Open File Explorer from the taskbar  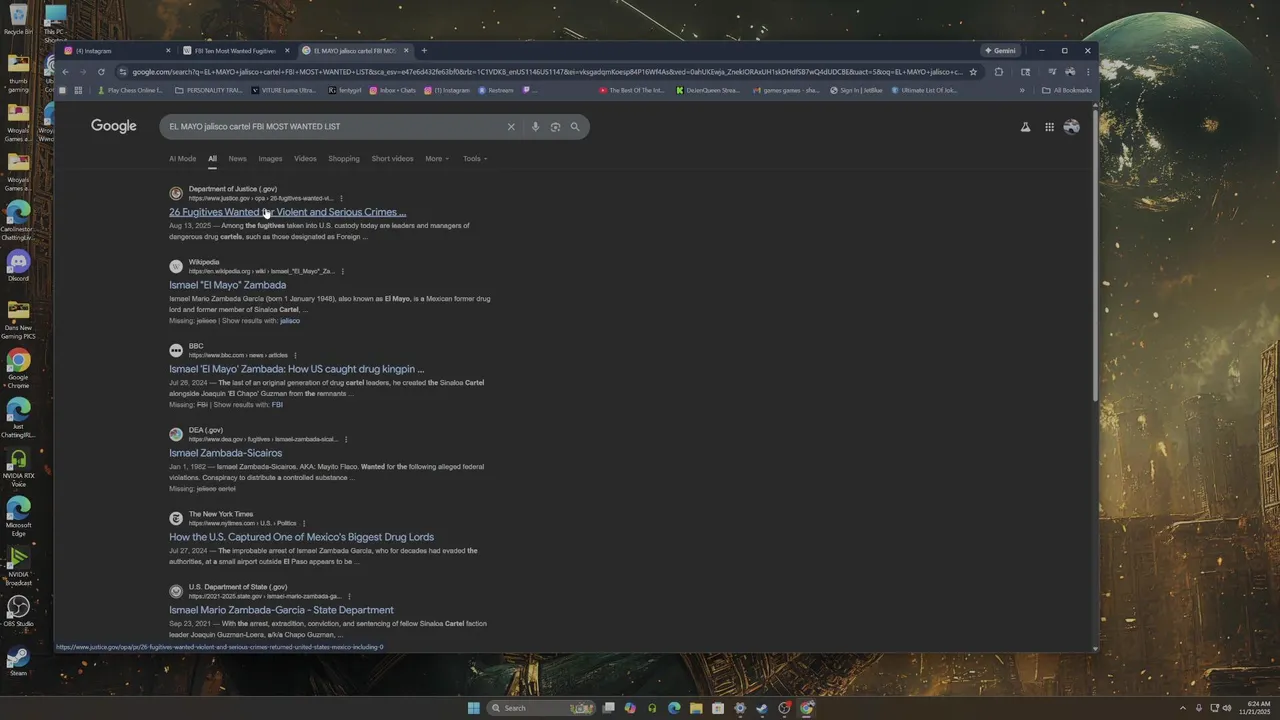(x=696, y=708)
